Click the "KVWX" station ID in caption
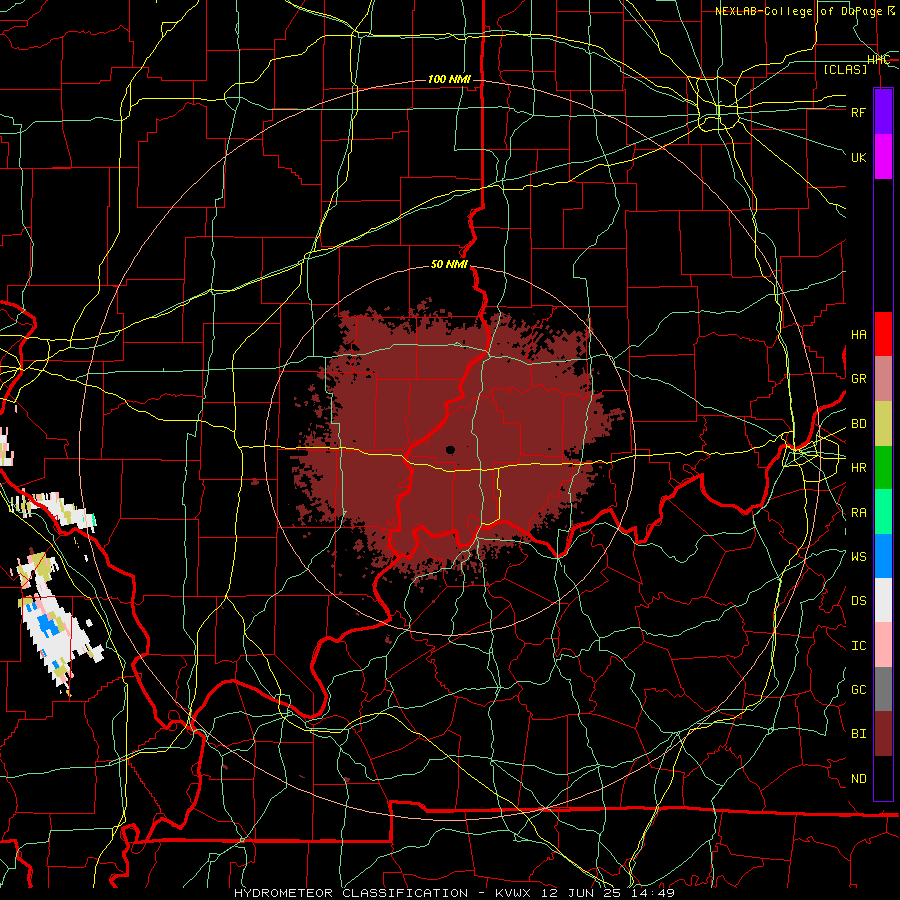The width and height of the screenshot is (900, 900). point(514,893)
